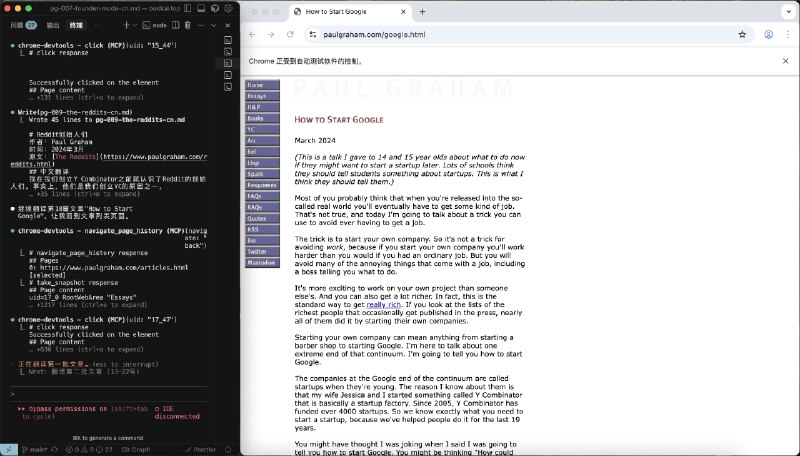Image resolution: width=800 pixels, height=456 pixels.
Task: Select the 'How to Start Google' tab
Action: coord(350,12)
